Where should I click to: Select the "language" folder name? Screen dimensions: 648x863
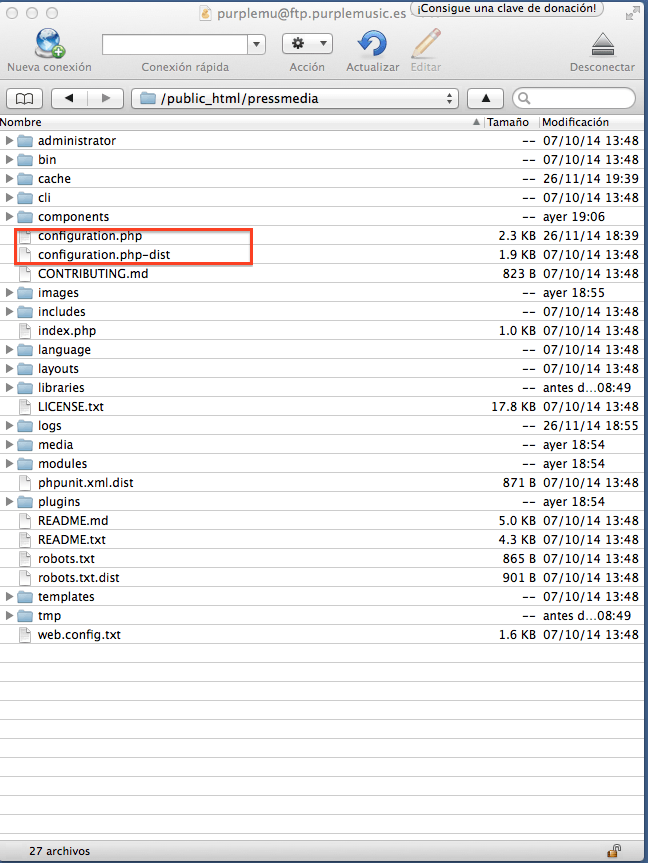(64, 350)
